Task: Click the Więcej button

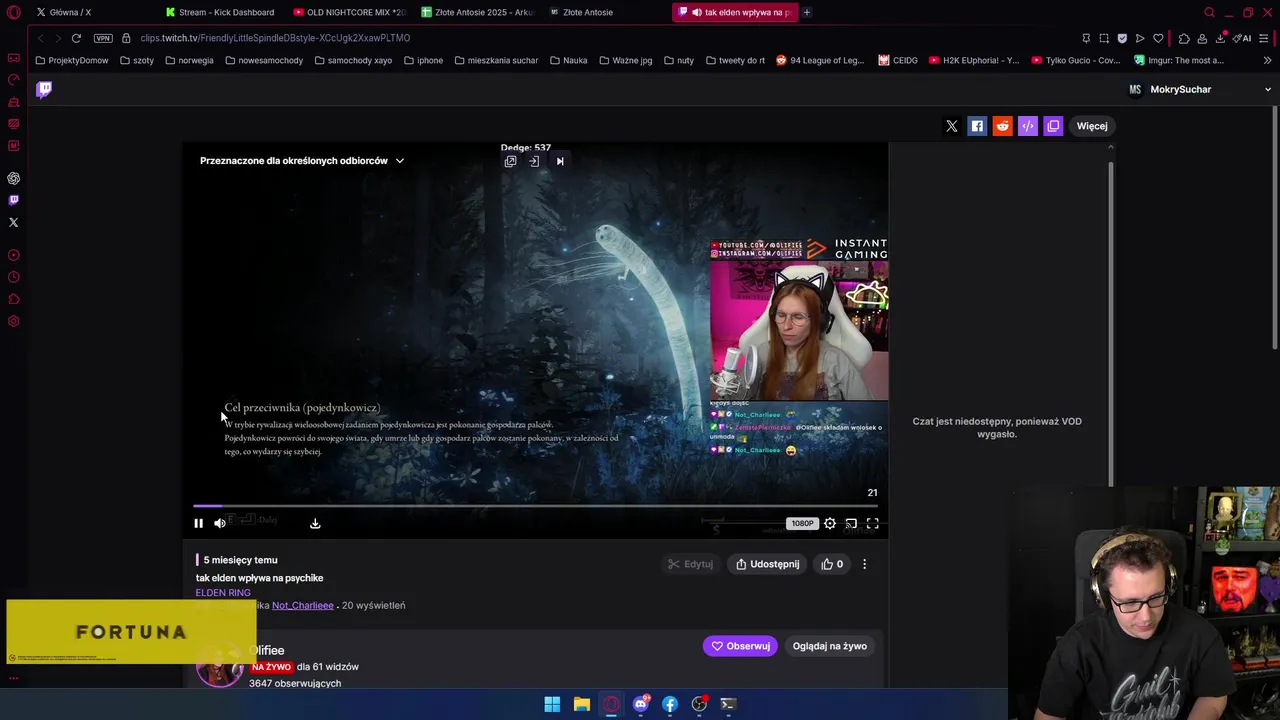Action: pyautogui.click(x=1092, y=126)
